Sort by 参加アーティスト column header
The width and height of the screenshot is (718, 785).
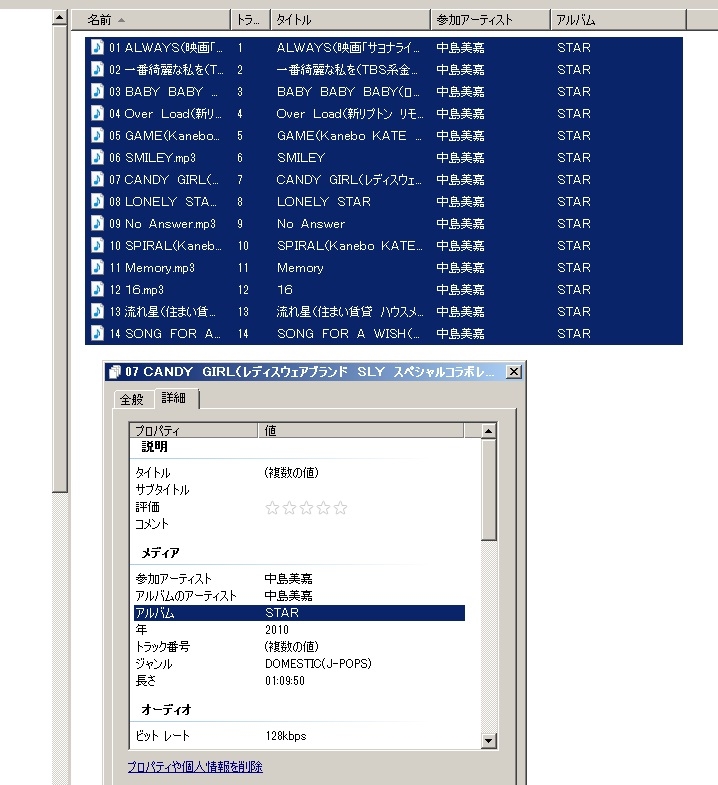coord(491,20)
